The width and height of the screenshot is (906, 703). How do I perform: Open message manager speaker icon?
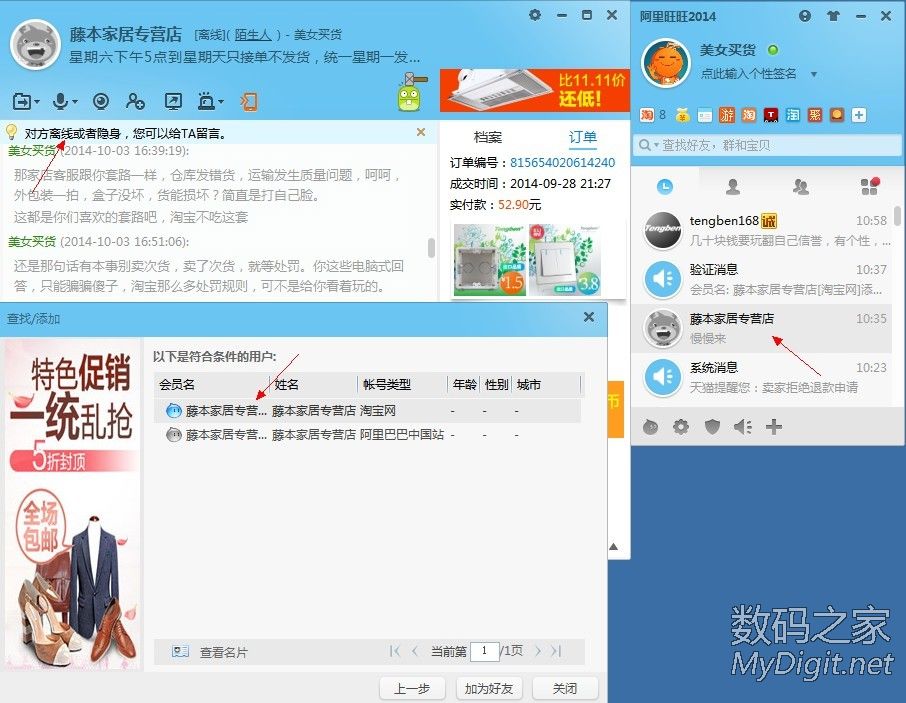coord(742,427)
